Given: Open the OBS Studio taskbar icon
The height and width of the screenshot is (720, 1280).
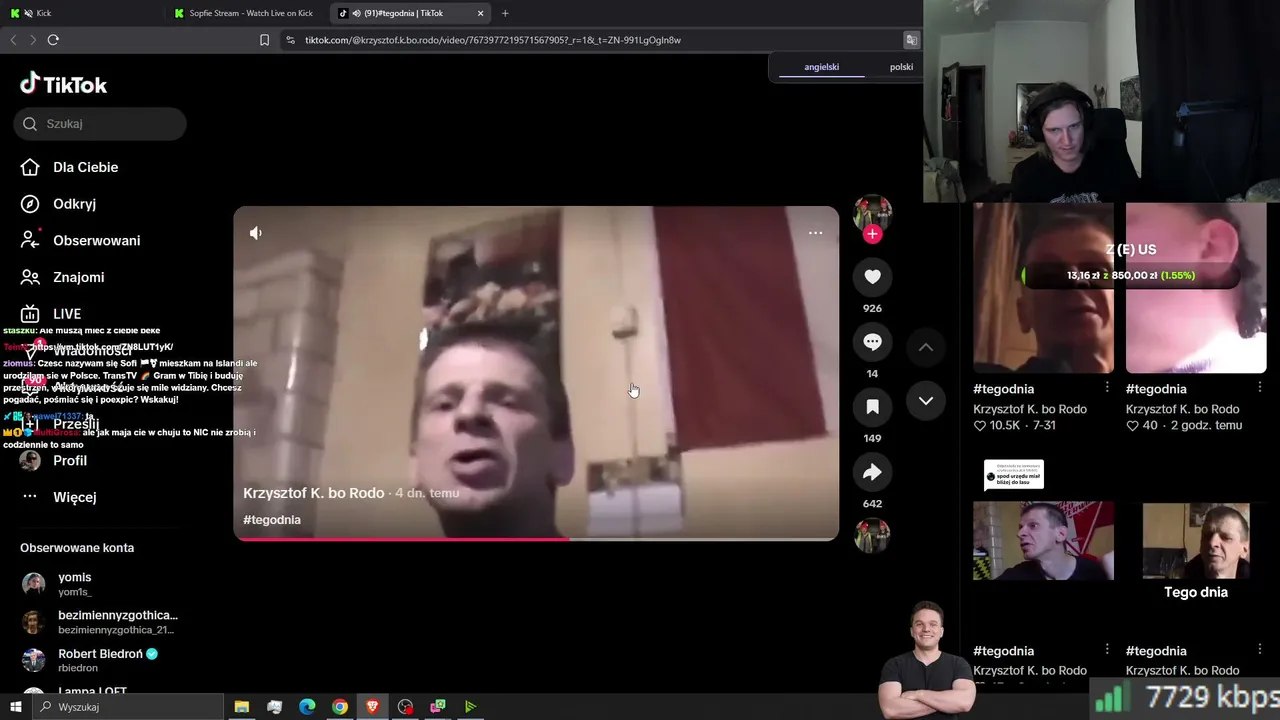Looking at the screenshot, I should coord(405,707).
